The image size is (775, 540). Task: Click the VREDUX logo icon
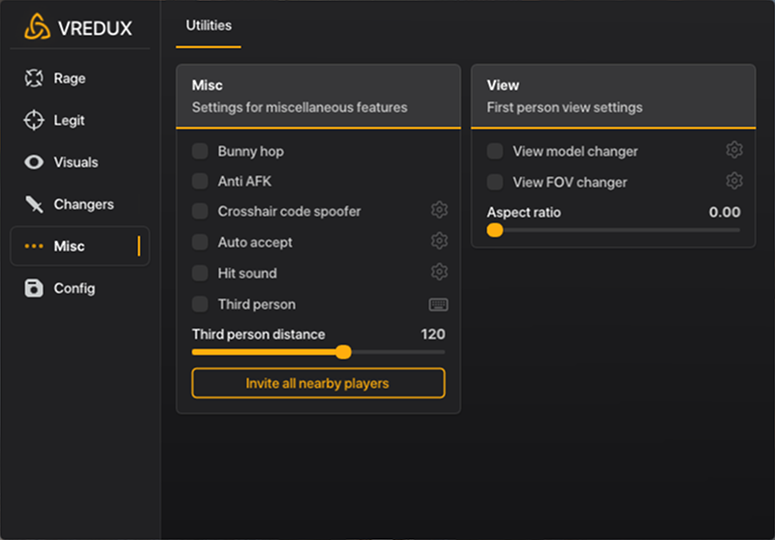coord(37,27)
